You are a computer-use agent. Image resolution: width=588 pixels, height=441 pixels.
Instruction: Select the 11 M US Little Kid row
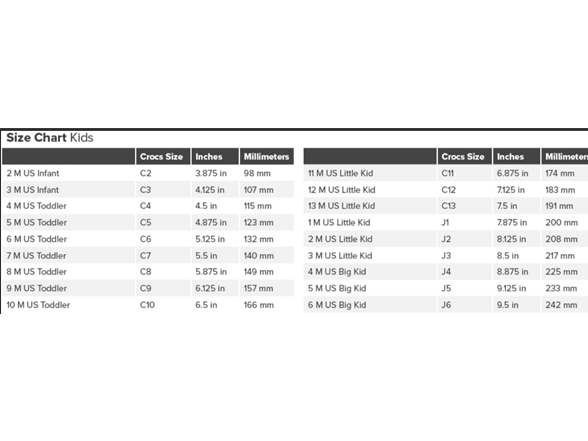click(x=446, y=173)
